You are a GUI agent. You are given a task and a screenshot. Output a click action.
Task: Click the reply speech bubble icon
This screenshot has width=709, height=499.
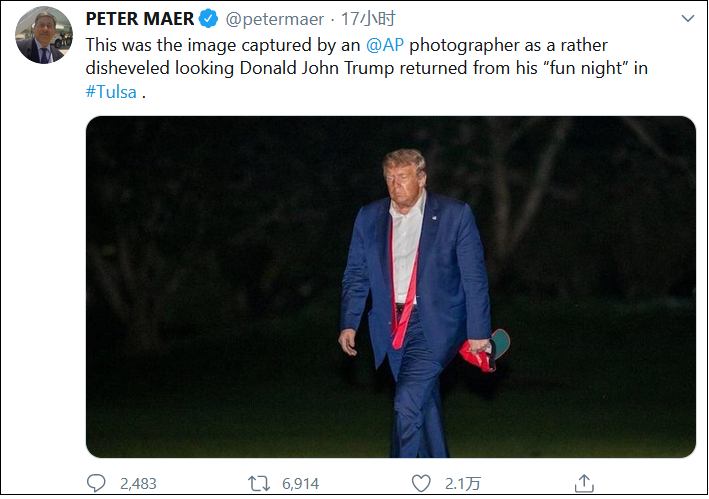pyautogui.click(x=96, y=483)
